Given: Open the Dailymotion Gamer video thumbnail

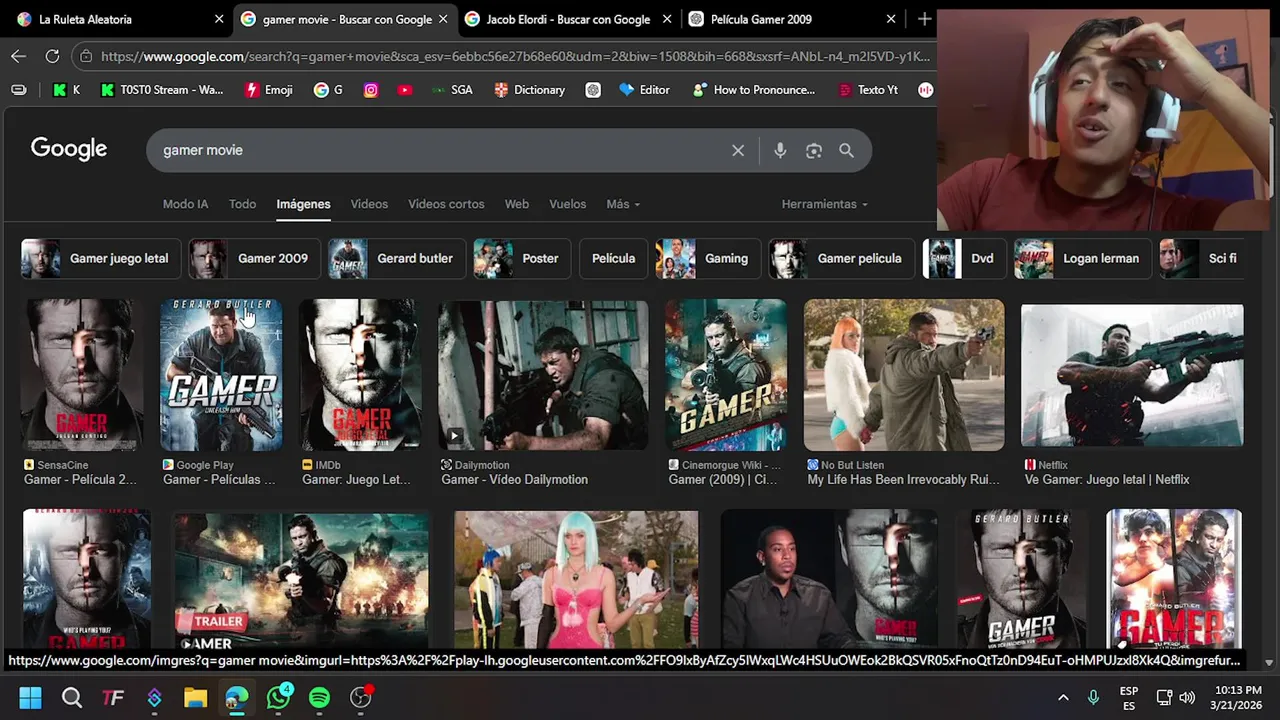Looking at the screenshot, I should click(543, 375).
